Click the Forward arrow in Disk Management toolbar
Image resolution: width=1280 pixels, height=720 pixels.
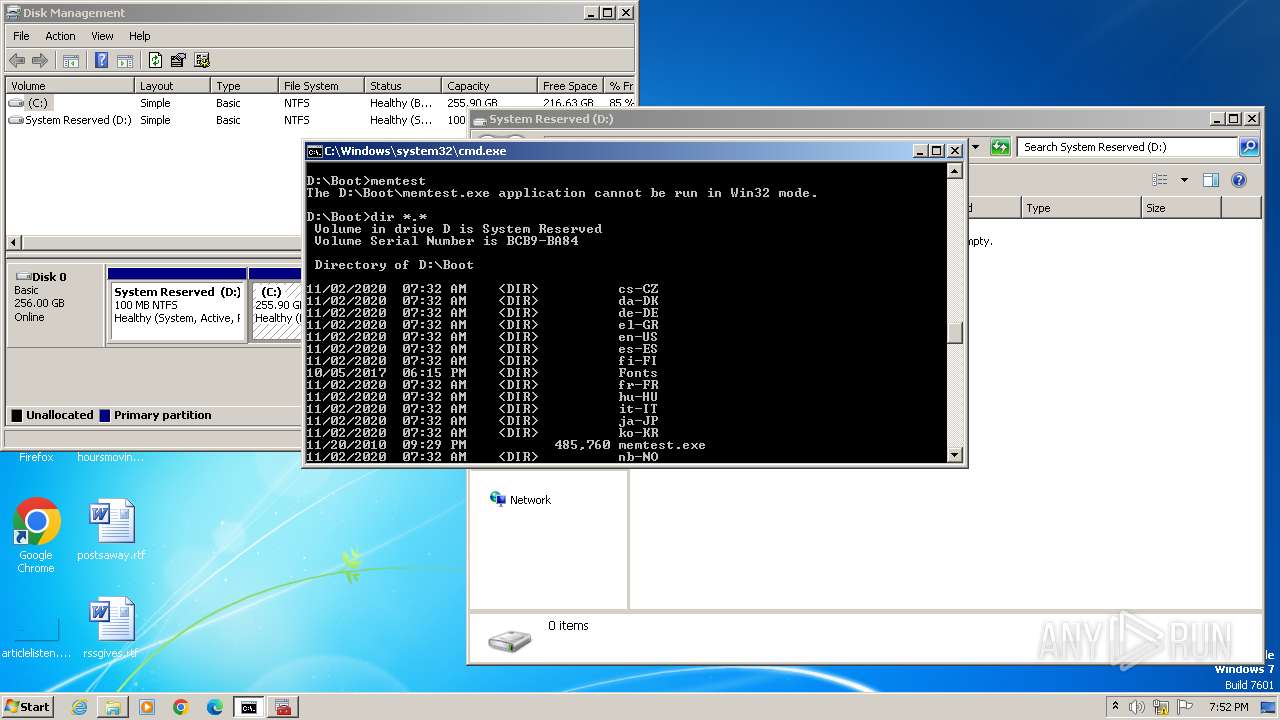tap(40, 61)
